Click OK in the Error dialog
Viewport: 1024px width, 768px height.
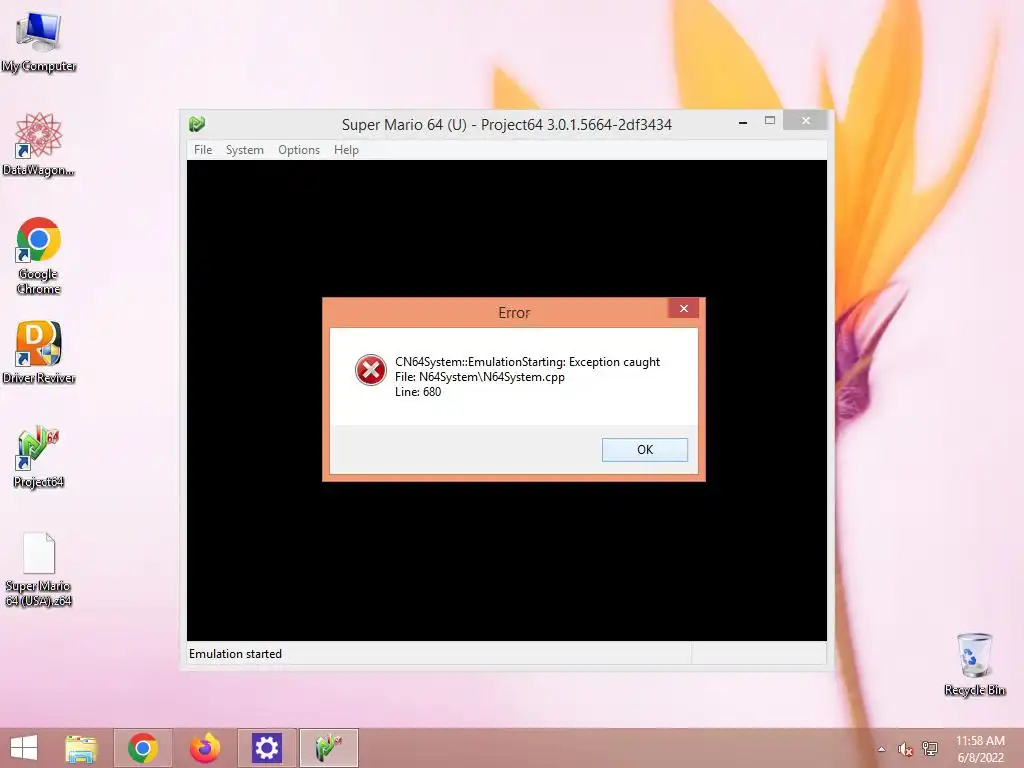645,449
